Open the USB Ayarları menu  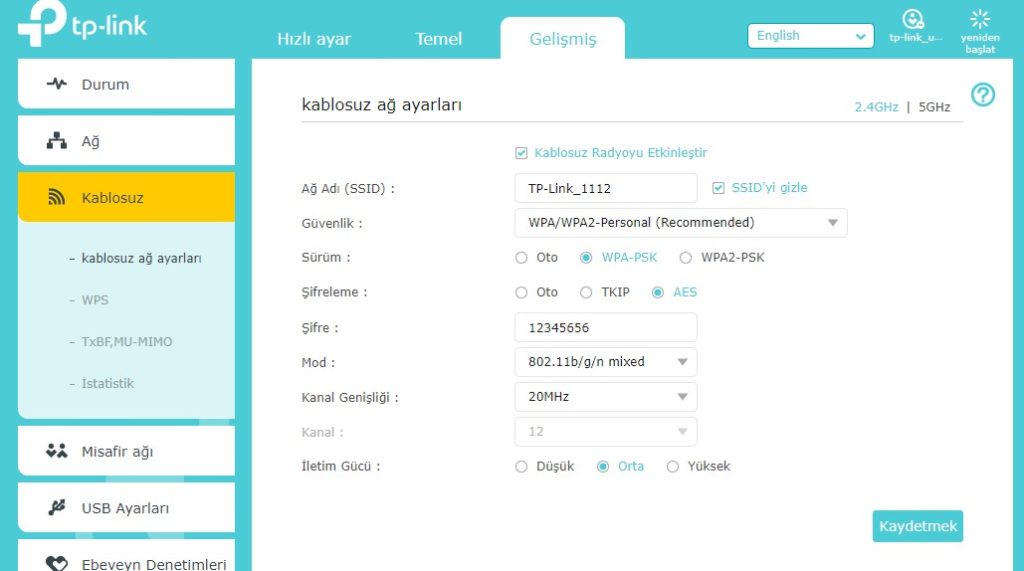[126, 508]
